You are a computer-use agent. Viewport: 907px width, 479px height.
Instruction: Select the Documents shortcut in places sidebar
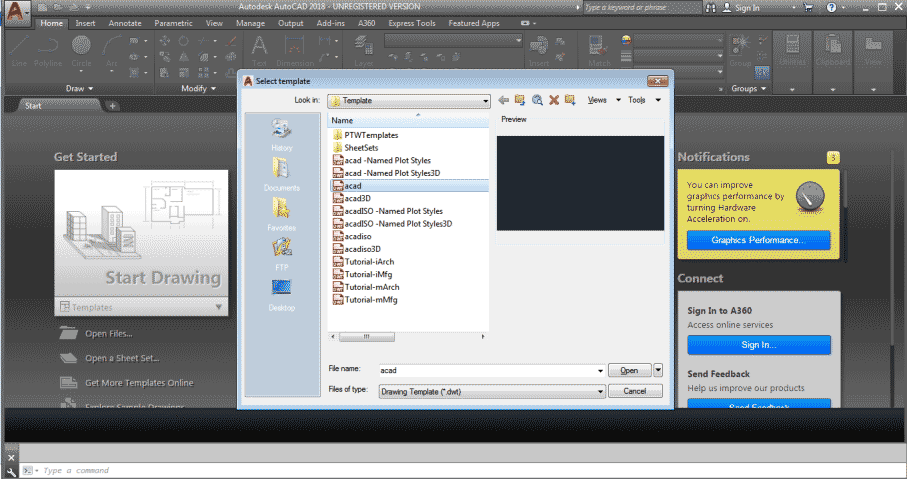[x=281, y=173]
